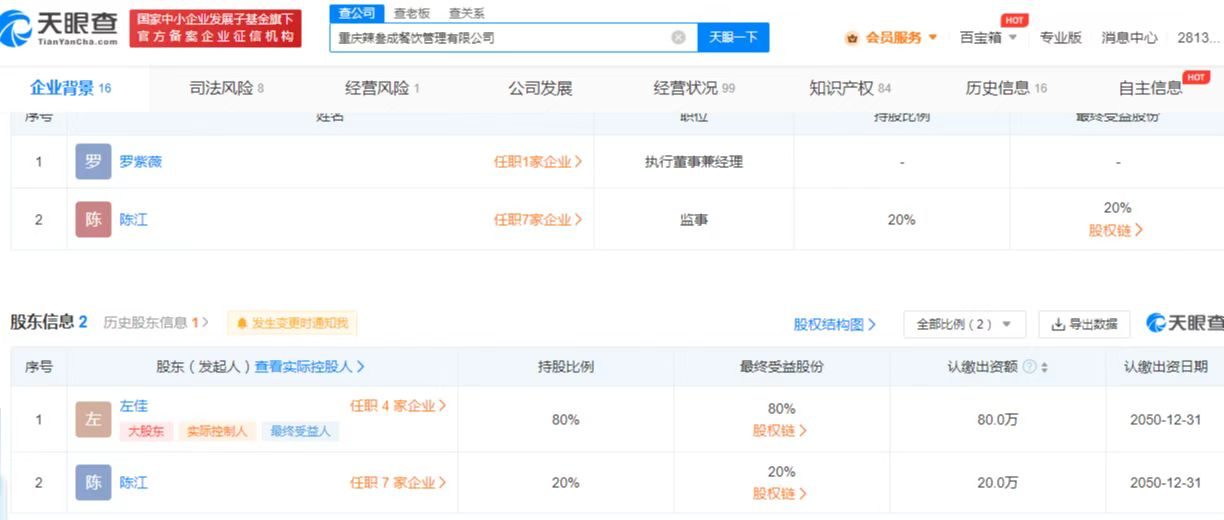Click 左佳's avatar icon
The width and height of the screenshot is (1224, 520).
[x=93, y=419]
